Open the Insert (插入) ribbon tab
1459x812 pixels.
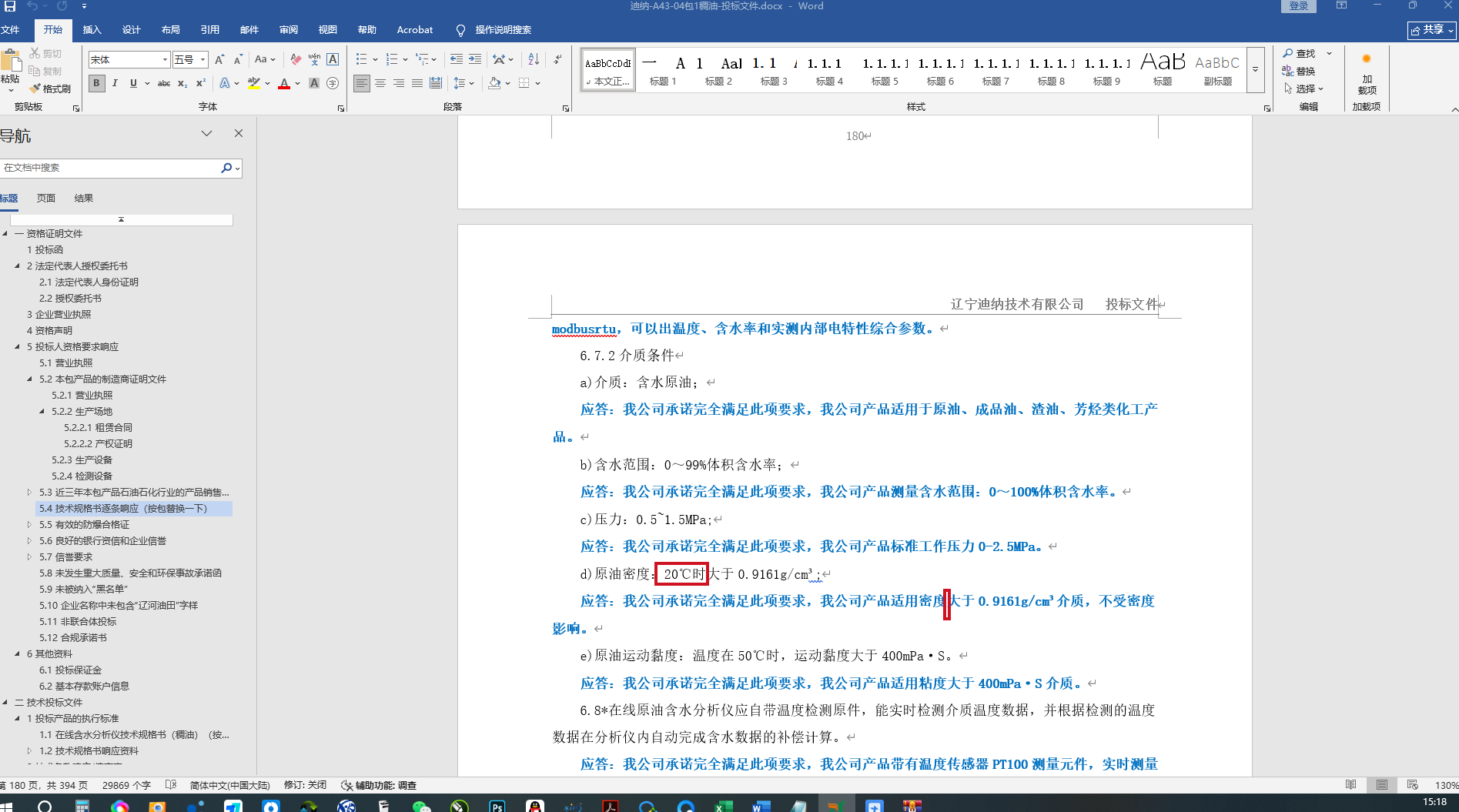point(92,30)
